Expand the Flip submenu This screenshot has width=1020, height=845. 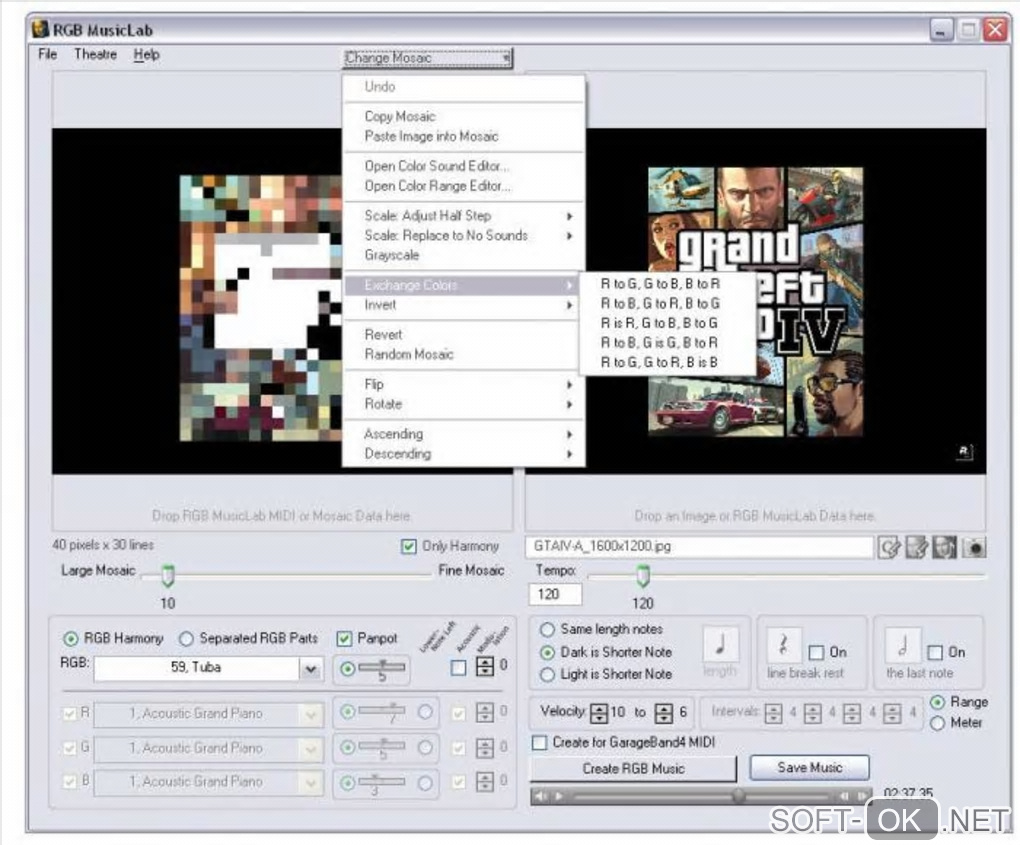click(463, 384)
